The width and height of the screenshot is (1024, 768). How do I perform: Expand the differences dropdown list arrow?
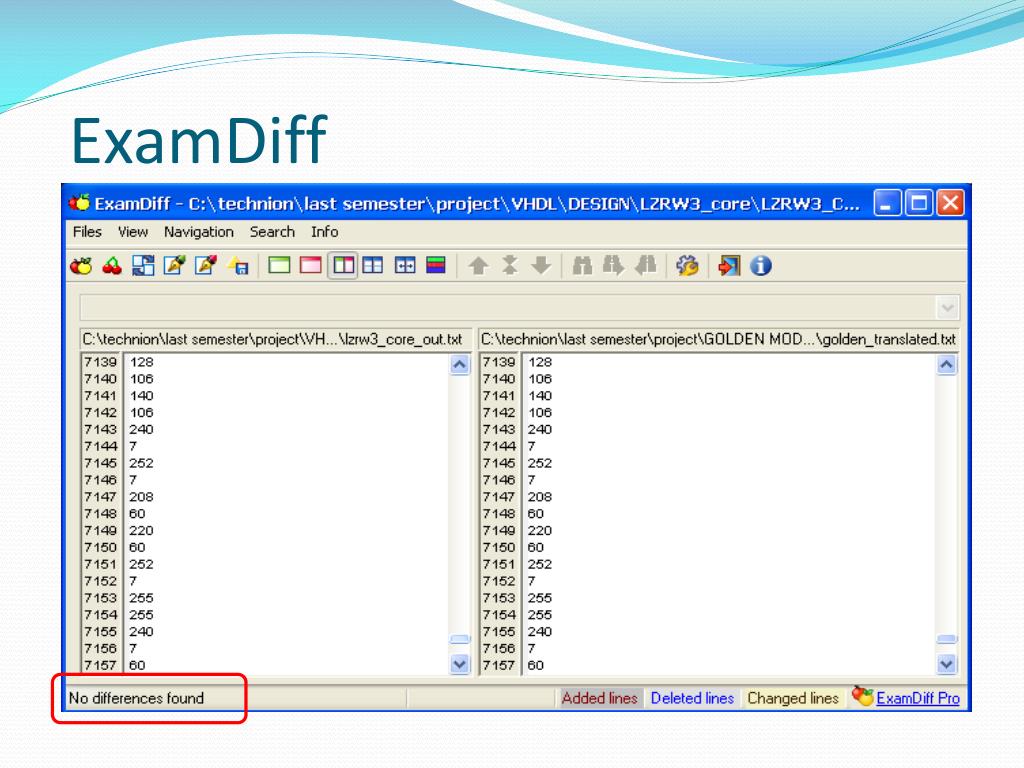coord(947,307)
